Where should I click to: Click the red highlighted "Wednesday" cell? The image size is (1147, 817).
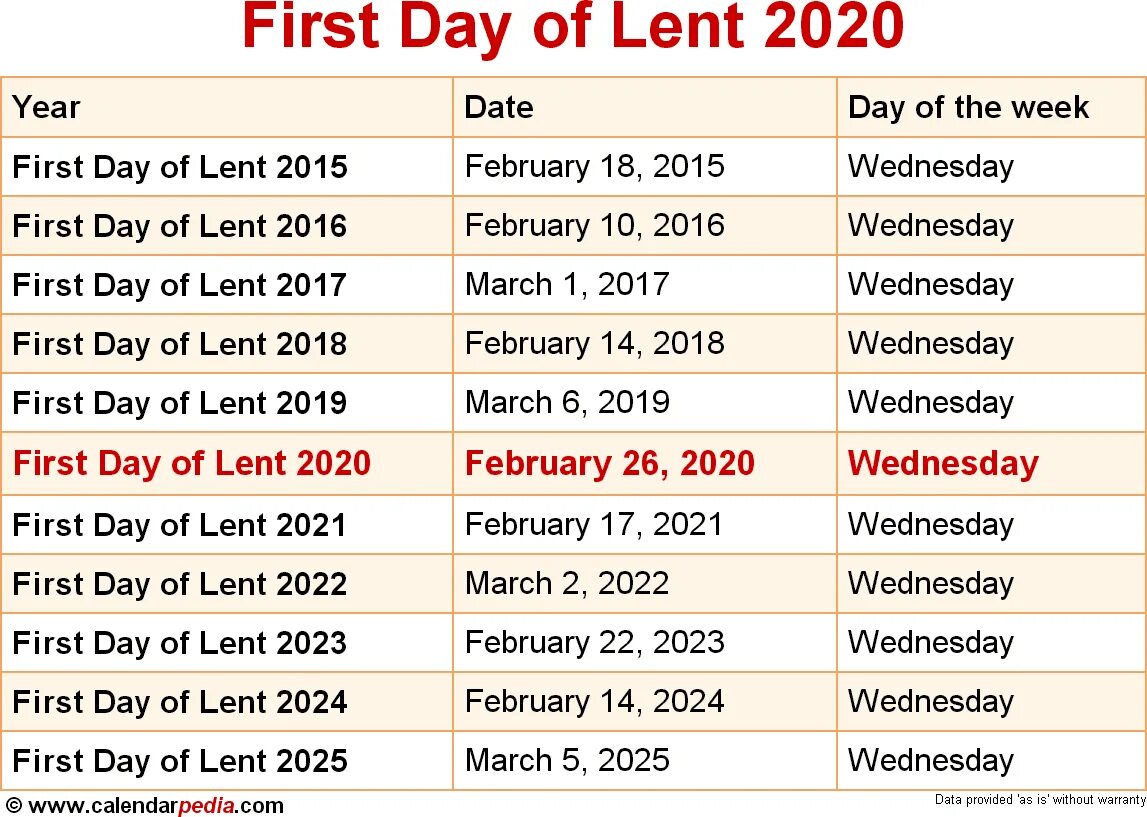point(943,463)
